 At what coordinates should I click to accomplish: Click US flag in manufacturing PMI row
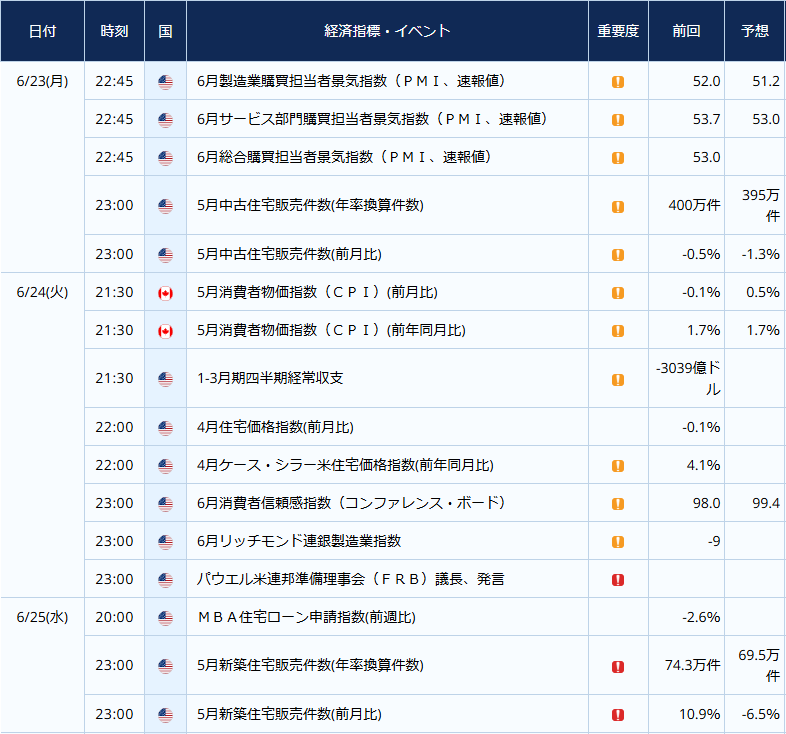(x=165, y=82)
